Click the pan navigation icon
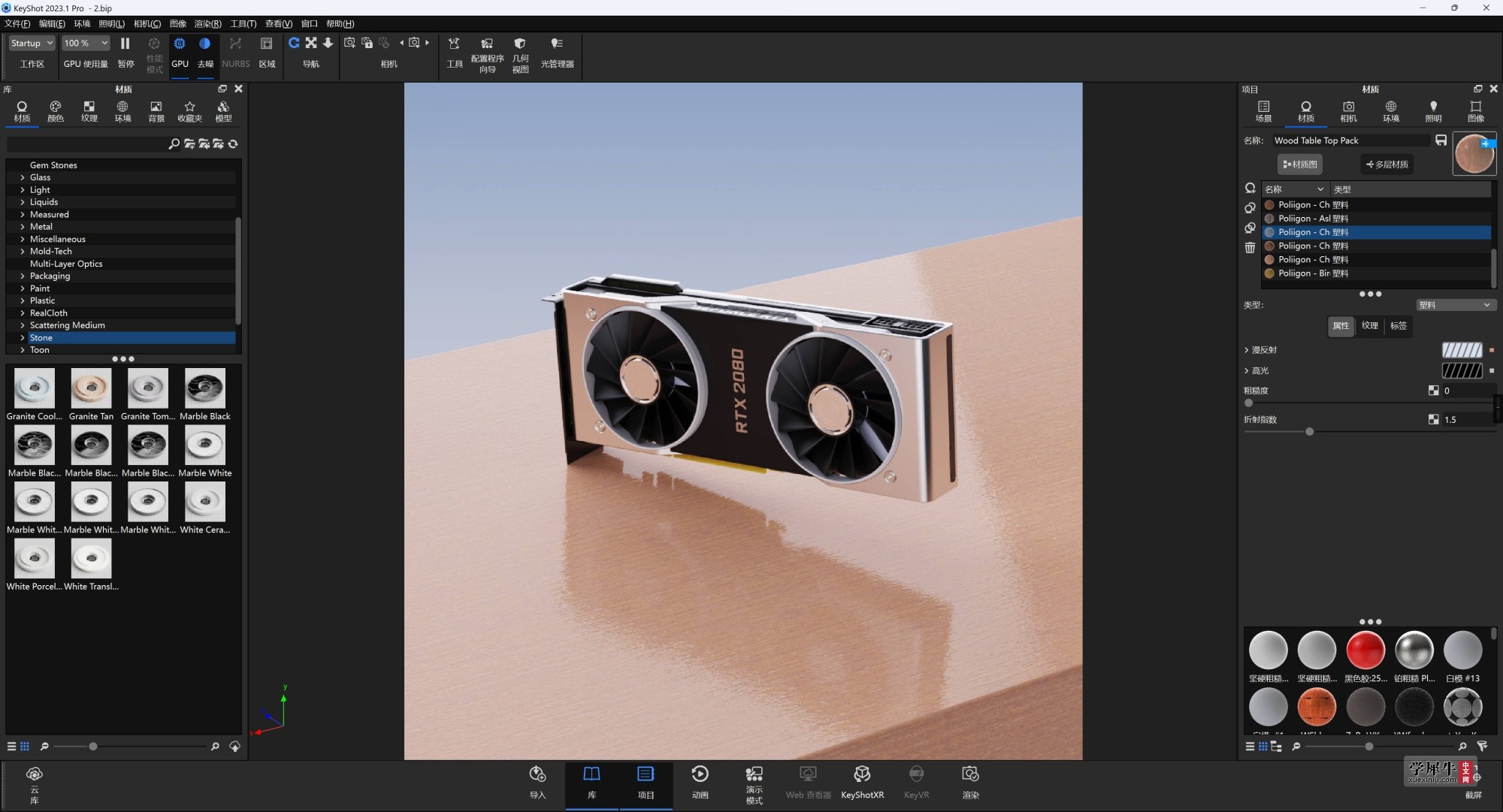Viewport: 1503px width, 812px height. click(x=311, y=43)
